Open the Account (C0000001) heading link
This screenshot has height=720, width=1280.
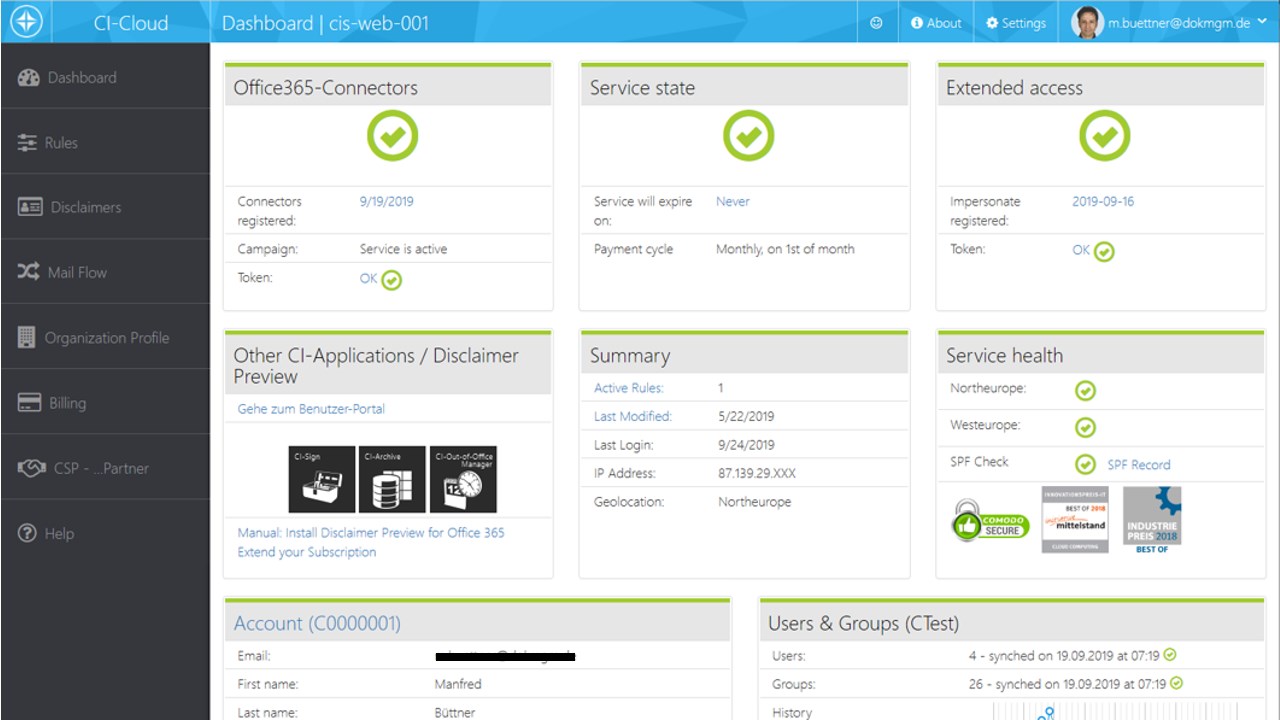pyautogui.click(x=317, y=624)
